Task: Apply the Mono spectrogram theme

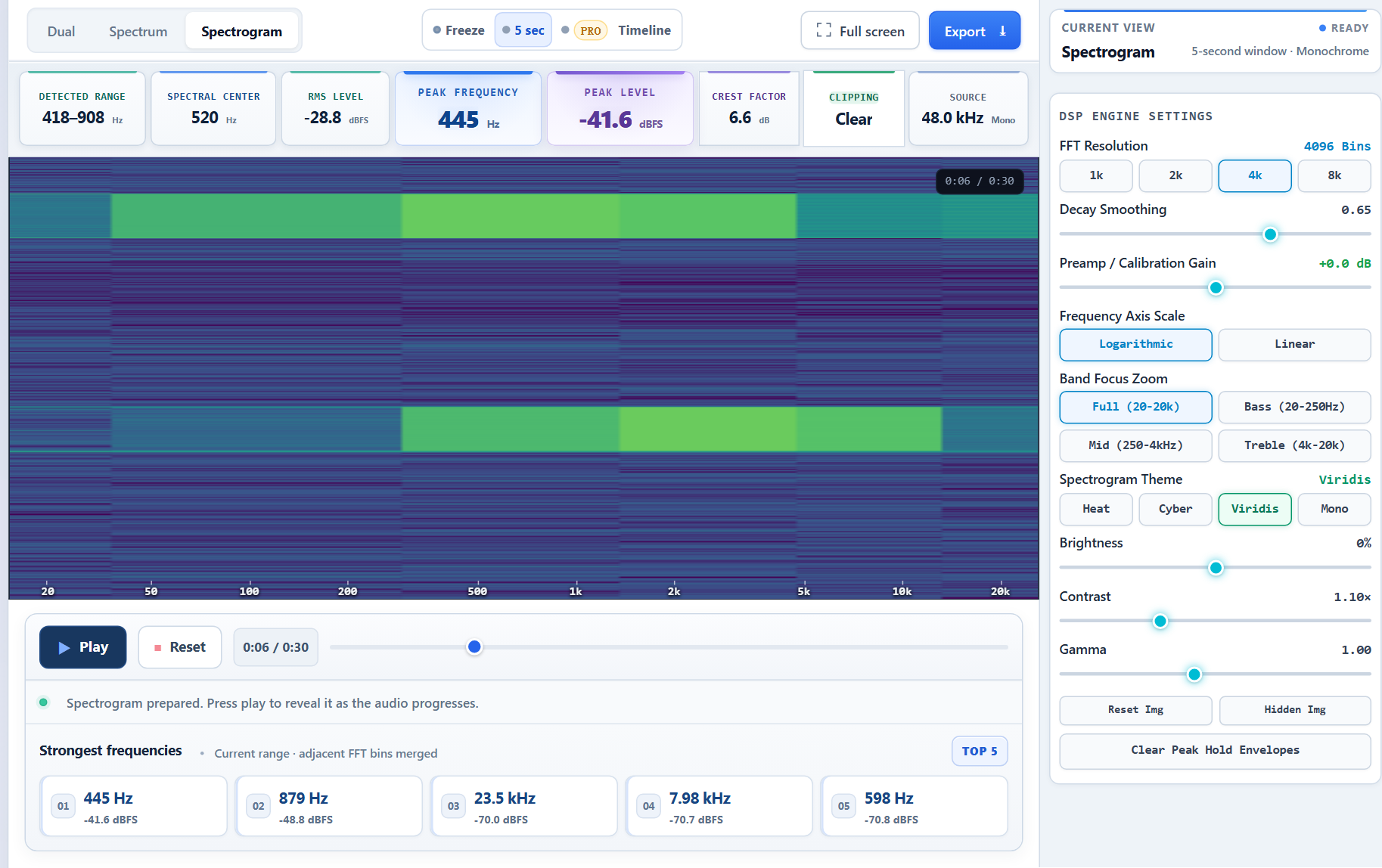Action: 1334,510
